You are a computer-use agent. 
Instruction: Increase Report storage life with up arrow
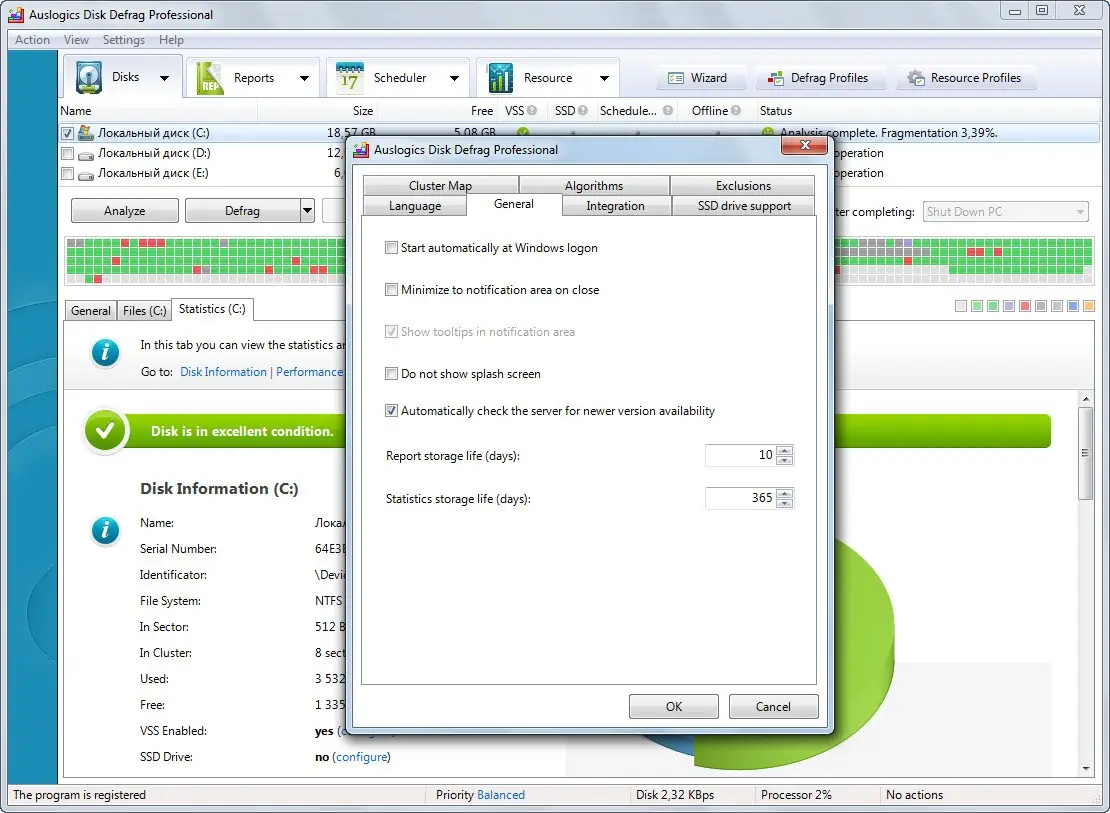tap(784, 450)
